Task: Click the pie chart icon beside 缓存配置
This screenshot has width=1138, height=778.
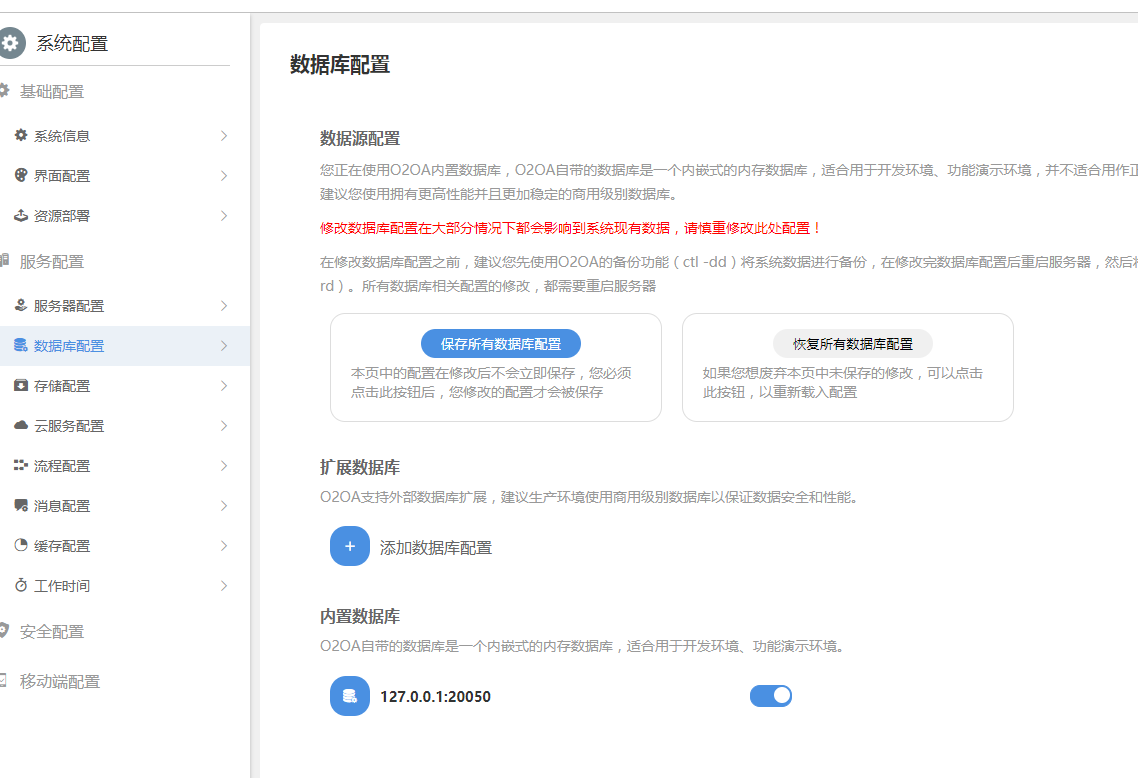Action: point(21,545)
